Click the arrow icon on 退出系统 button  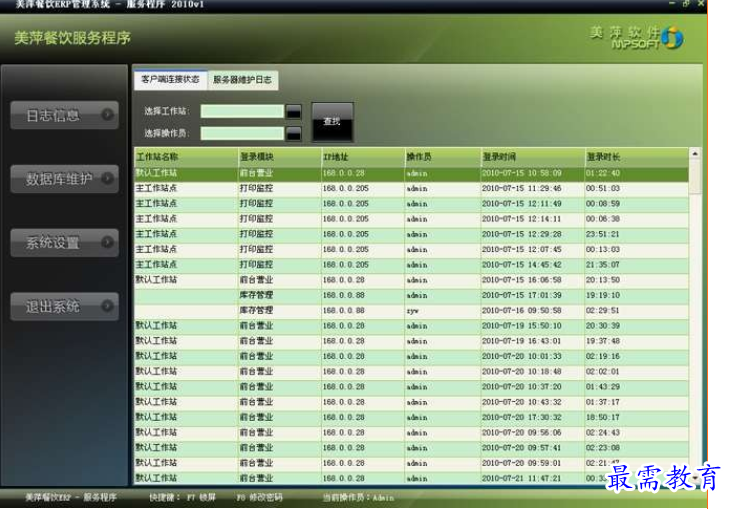(x=107, y=305)
